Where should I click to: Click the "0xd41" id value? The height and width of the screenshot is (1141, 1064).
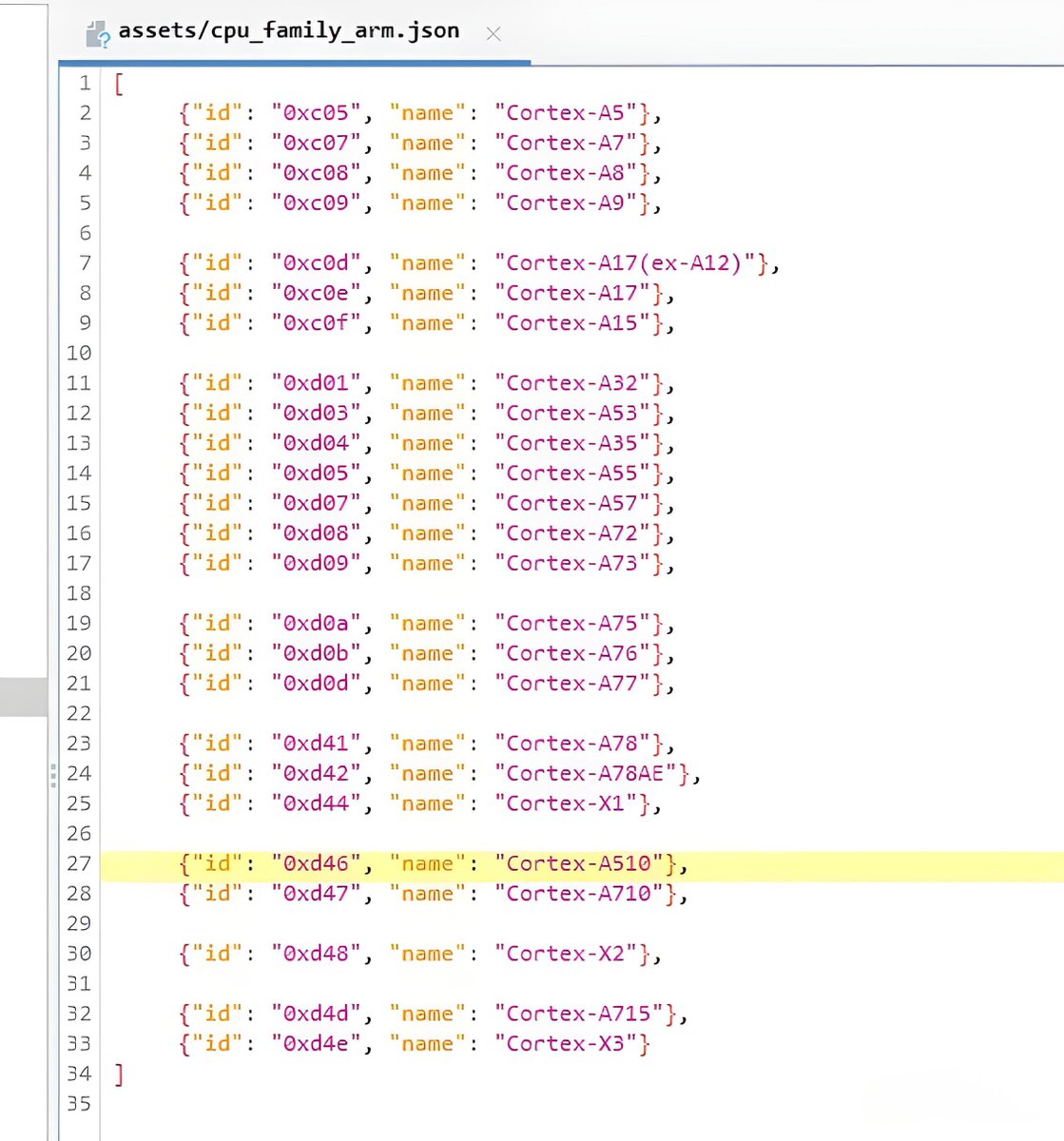(x=317, y=744)
